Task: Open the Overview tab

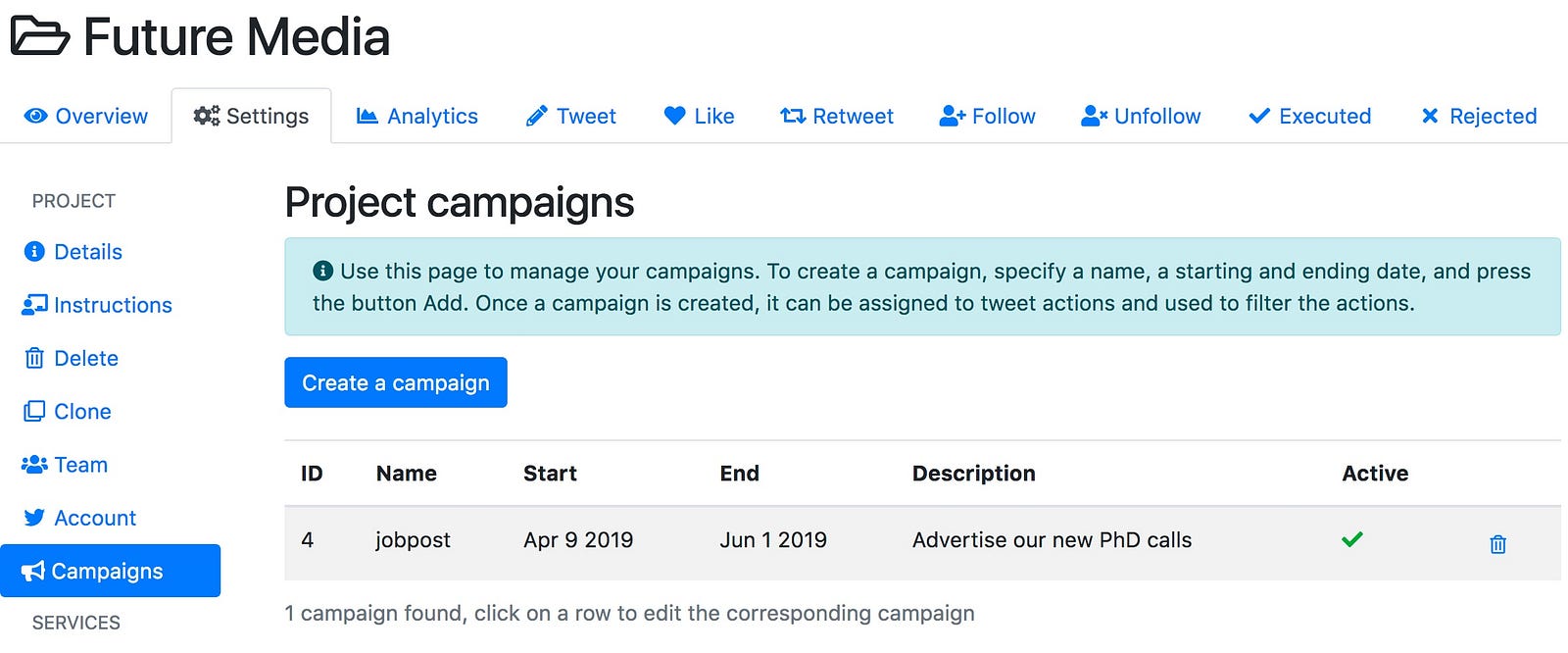Action: click(x=86, y=116)
